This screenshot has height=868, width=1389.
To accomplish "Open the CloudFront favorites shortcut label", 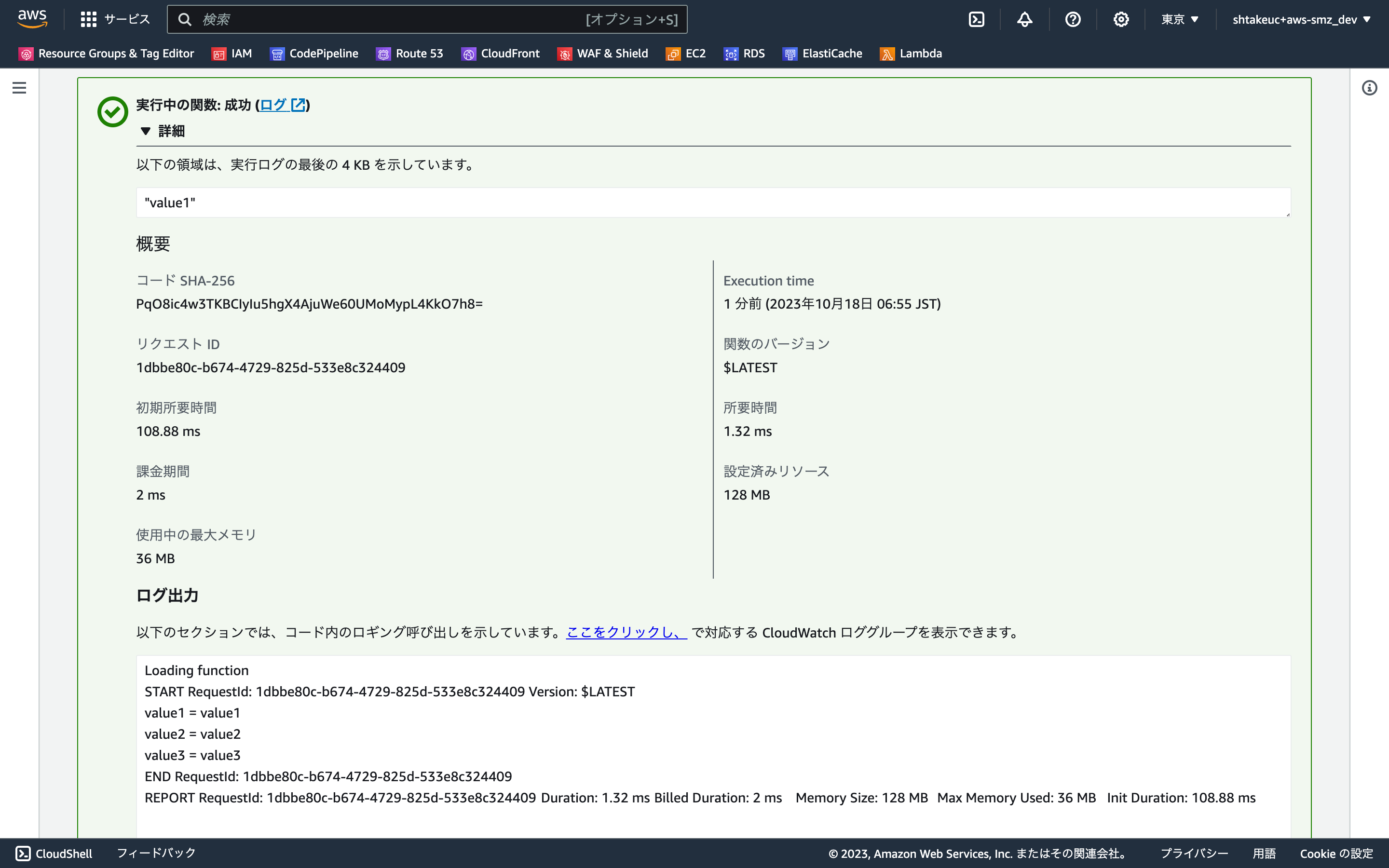I will [x=510, y=54].
